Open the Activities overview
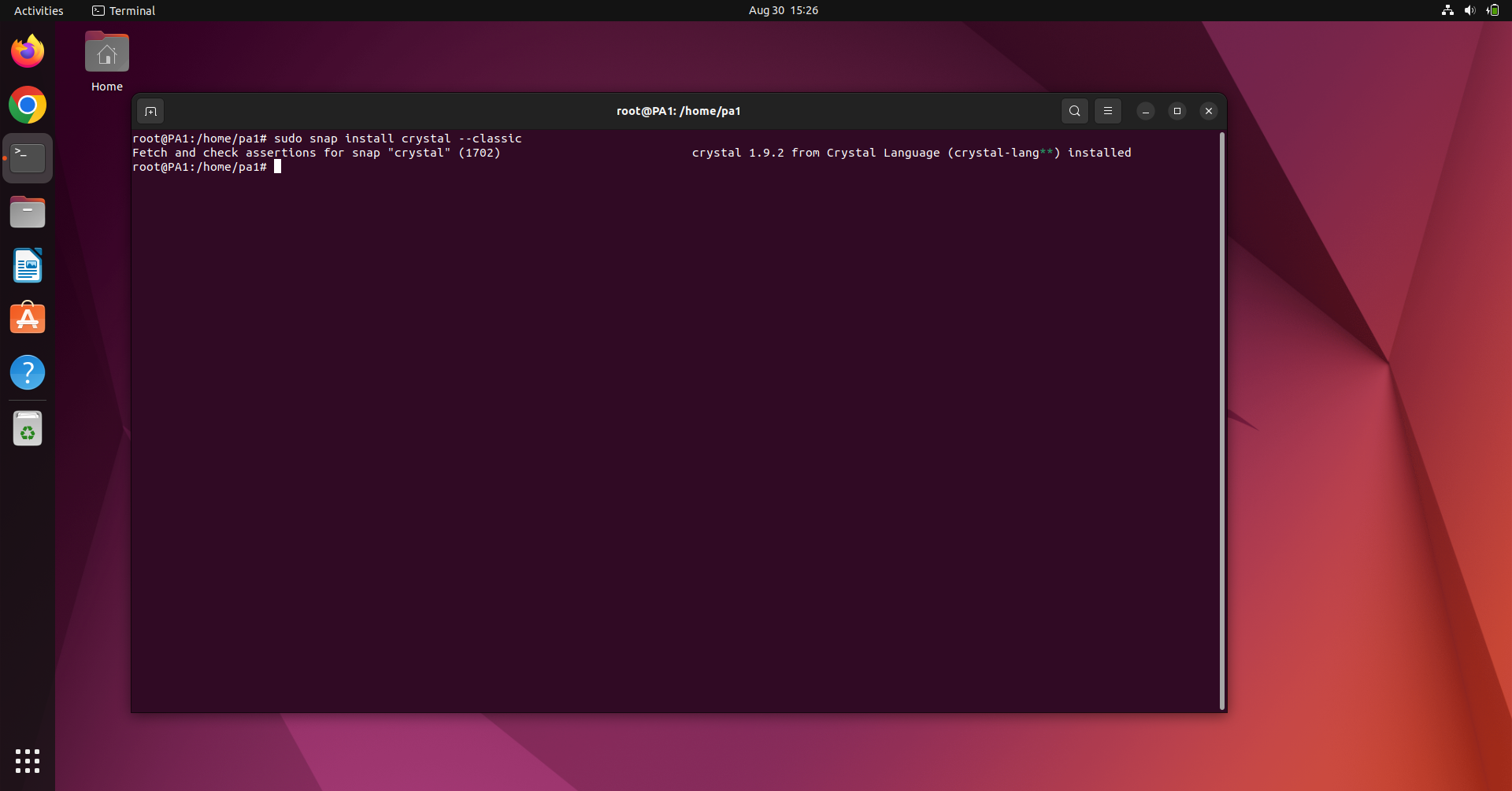 pyautogui.click(x=38, y=10)
